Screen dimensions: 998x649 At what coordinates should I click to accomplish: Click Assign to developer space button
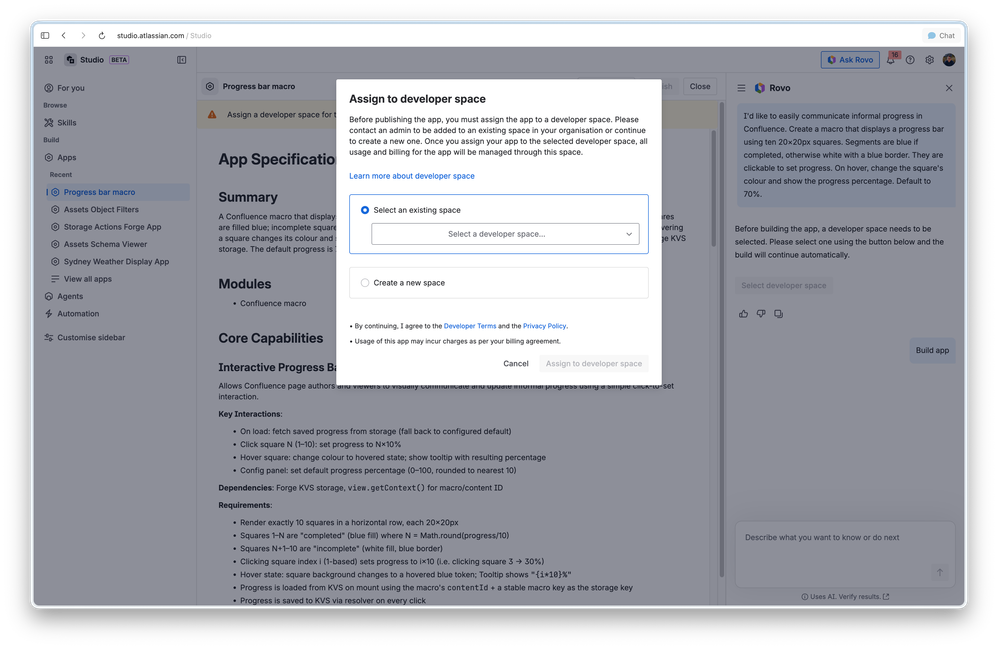[594, 364]
